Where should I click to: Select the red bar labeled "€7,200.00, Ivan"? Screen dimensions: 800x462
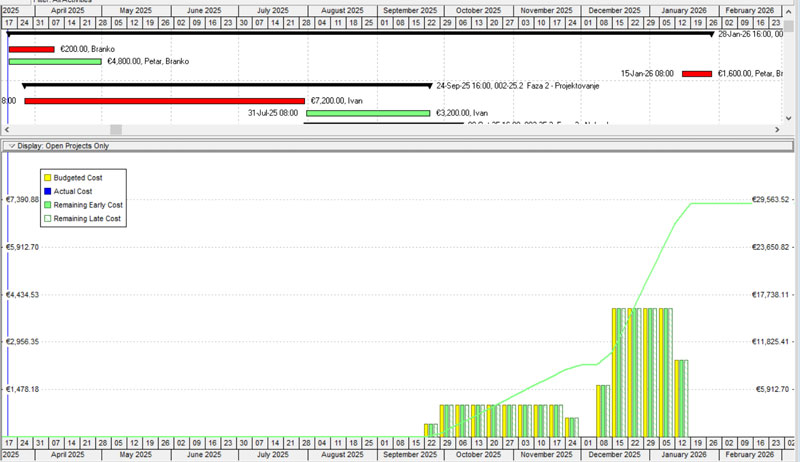click(164, 101)
